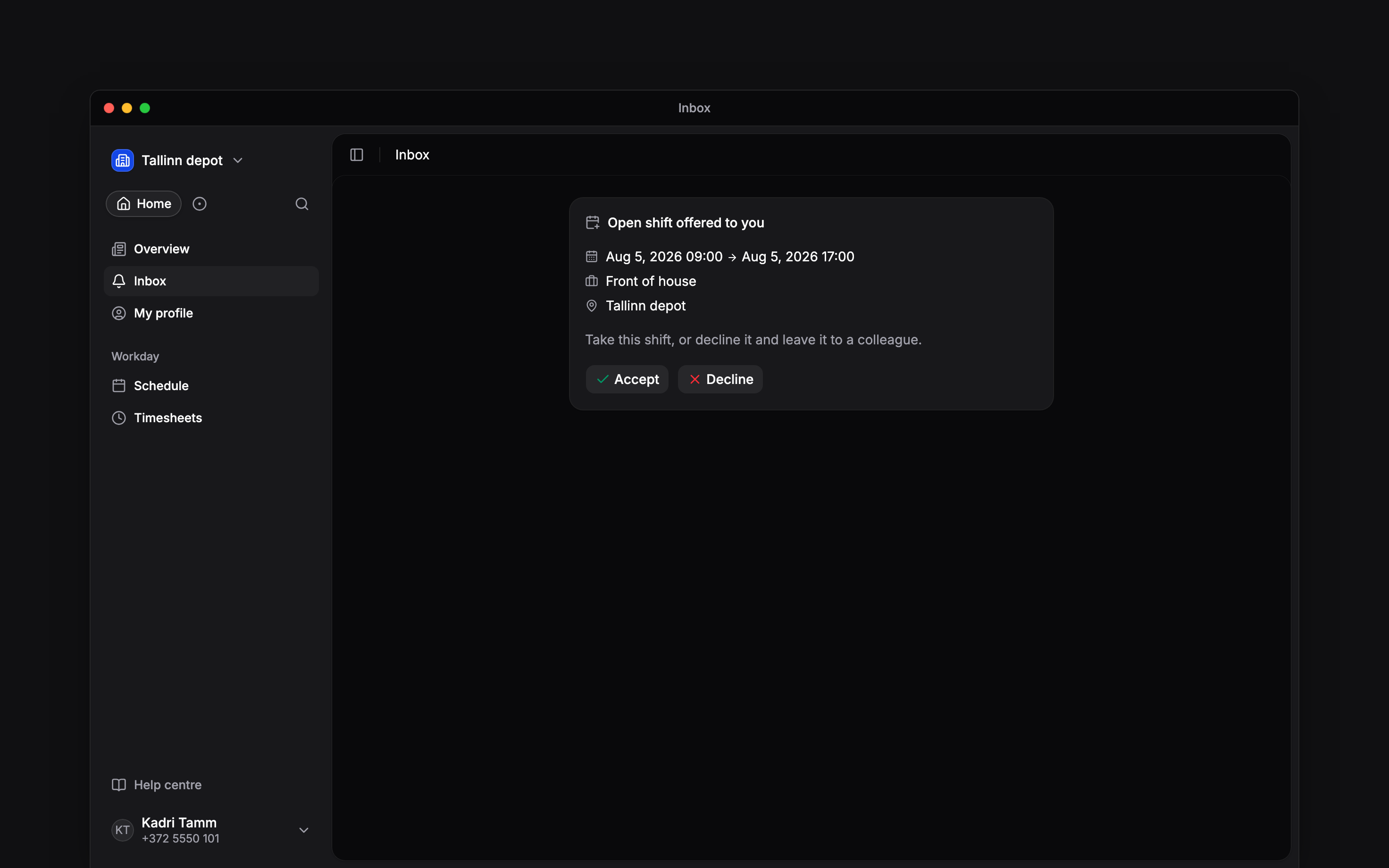Click the circle dot icon beside Home

coord(199,204)
